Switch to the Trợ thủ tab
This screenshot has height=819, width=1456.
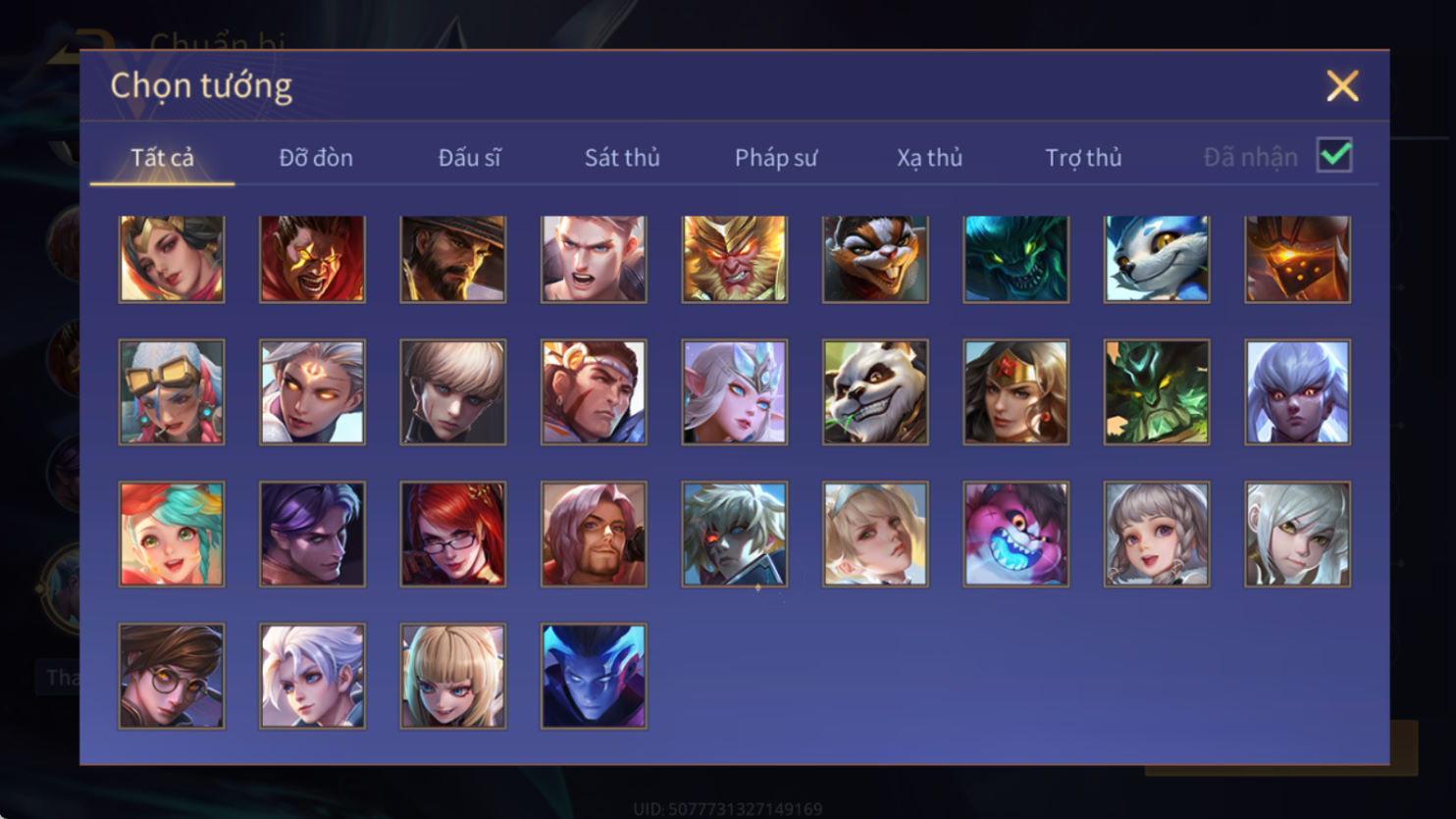1083,158
